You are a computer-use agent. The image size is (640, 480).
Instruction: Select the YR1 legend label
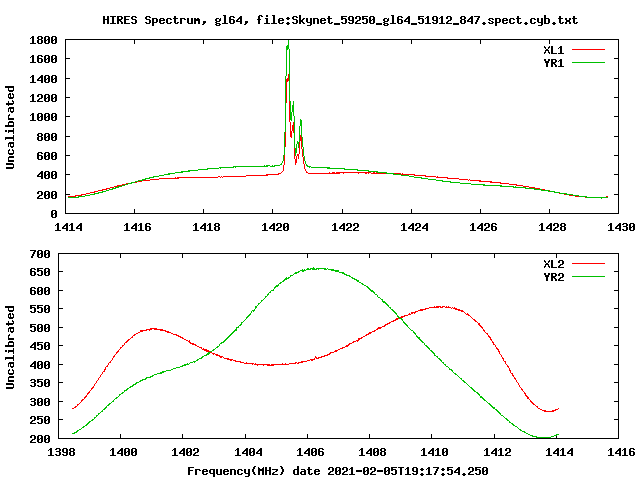tap(553, 63)
